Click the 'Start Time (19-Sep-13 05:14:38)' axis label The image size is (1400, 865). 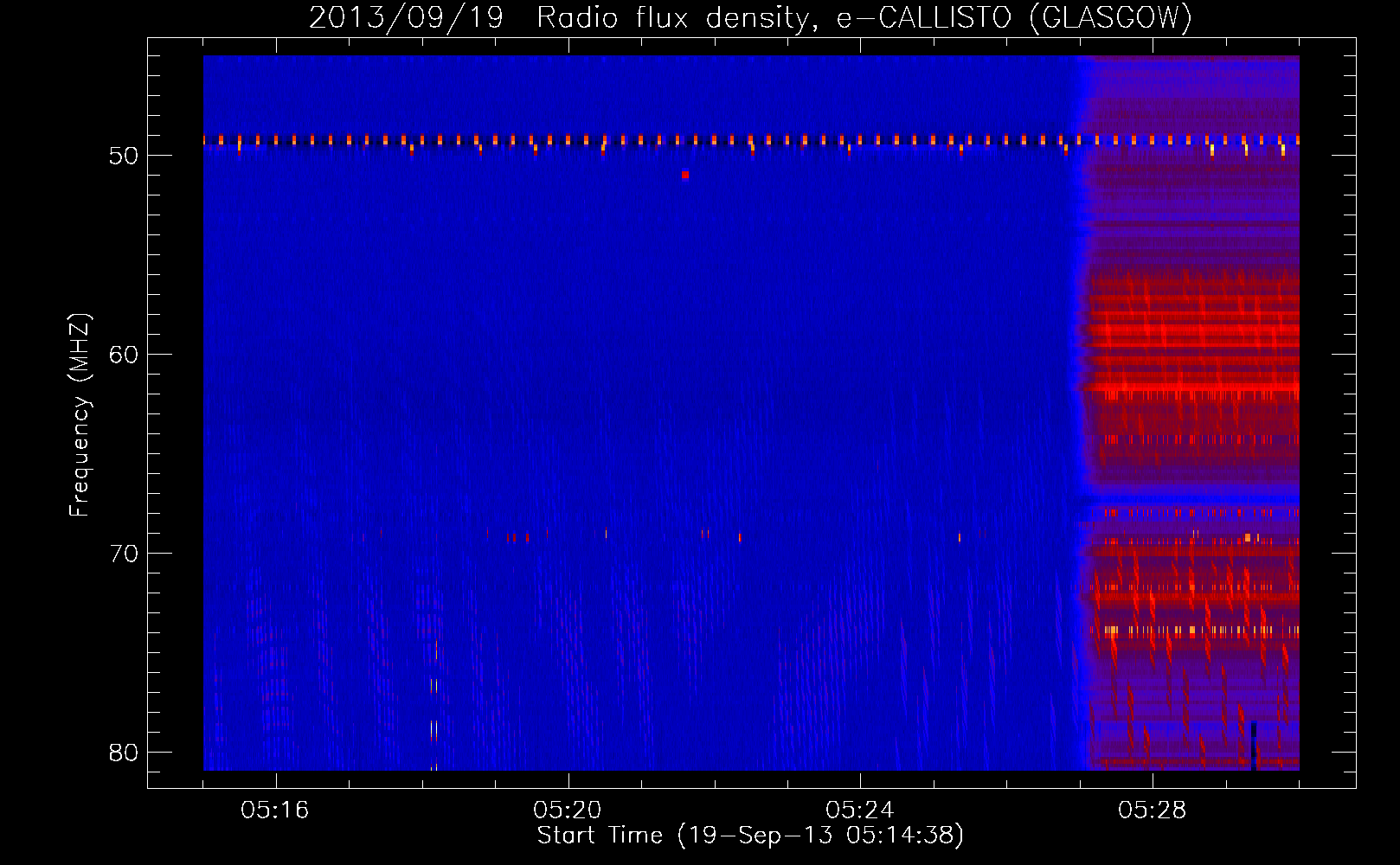click(750, 836)
